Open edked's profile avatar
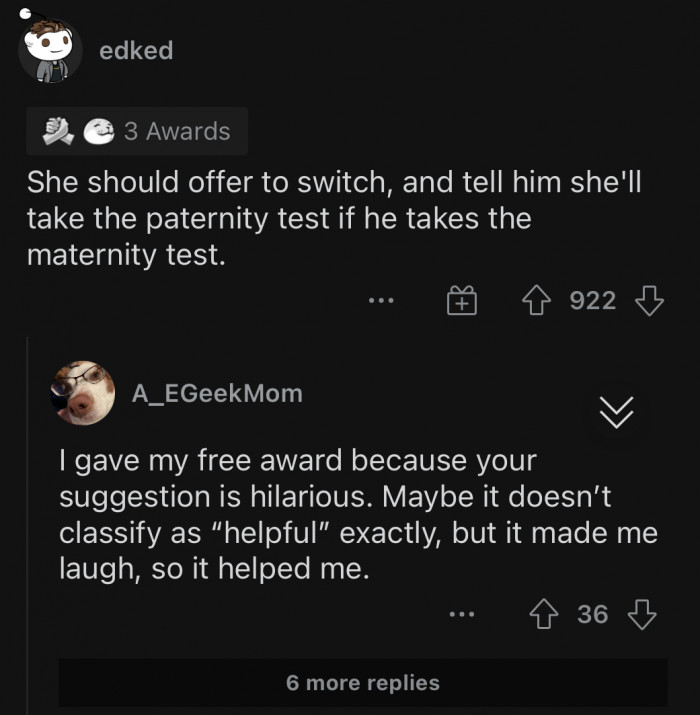The height and width of the screenshot is (715, 700). [50, 49]
